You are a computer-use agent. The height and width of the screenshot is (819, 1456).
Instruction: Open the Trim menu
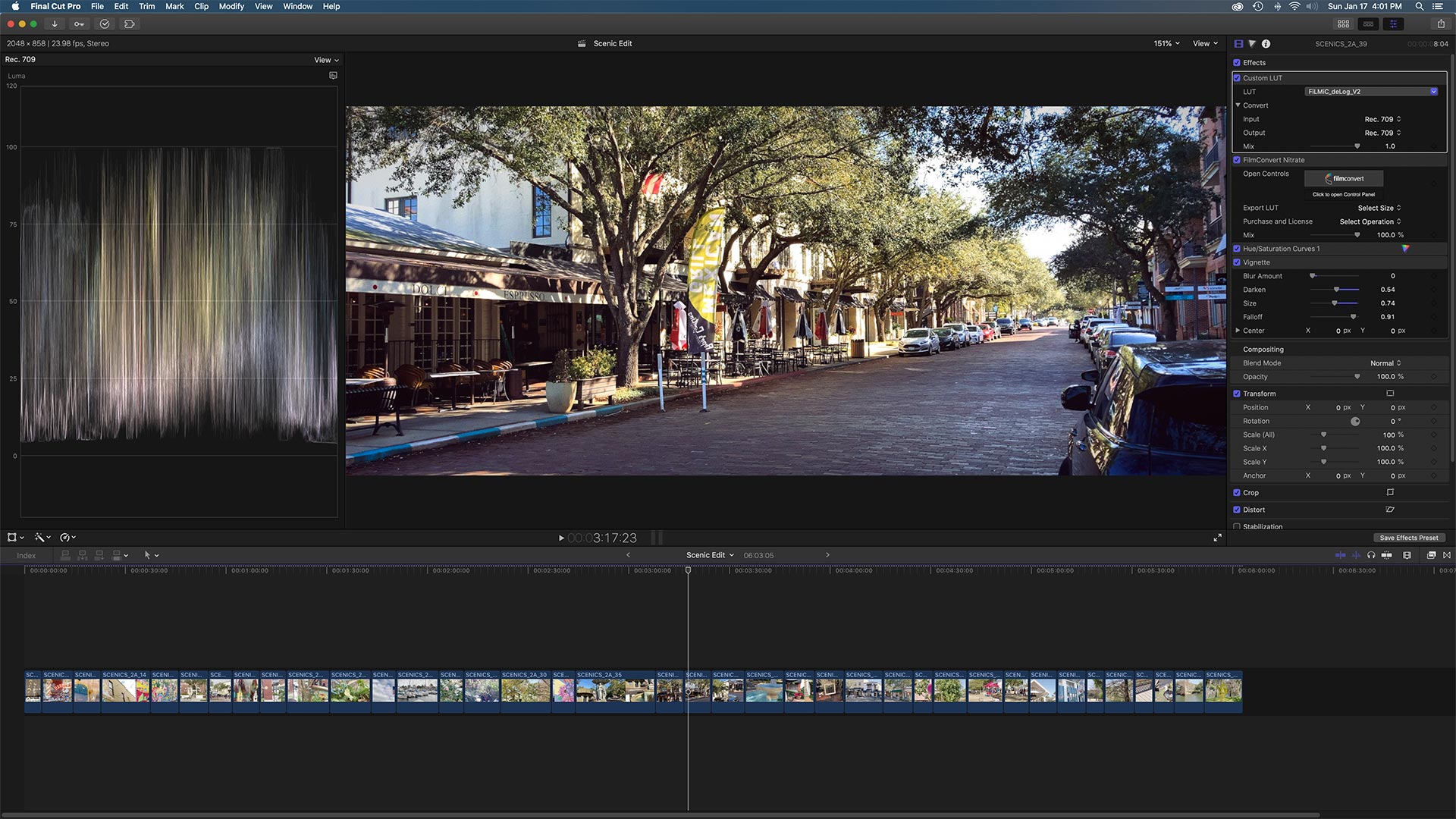(x=146, y=6)
